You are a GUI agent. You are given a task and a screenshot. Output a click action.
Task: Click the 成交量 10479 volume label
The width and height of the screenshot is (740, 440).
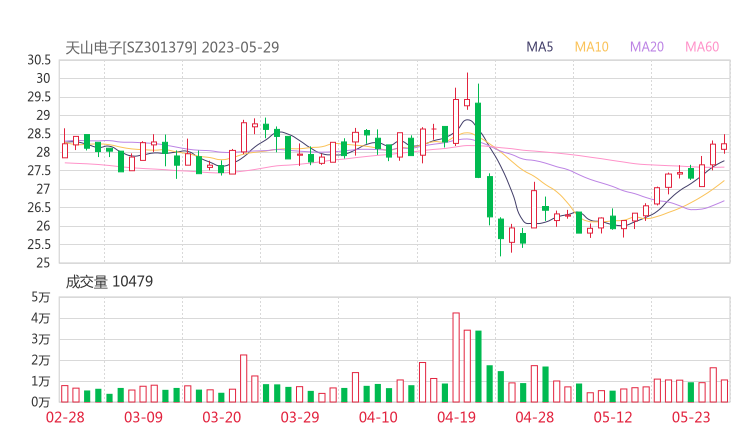(109, 282)
